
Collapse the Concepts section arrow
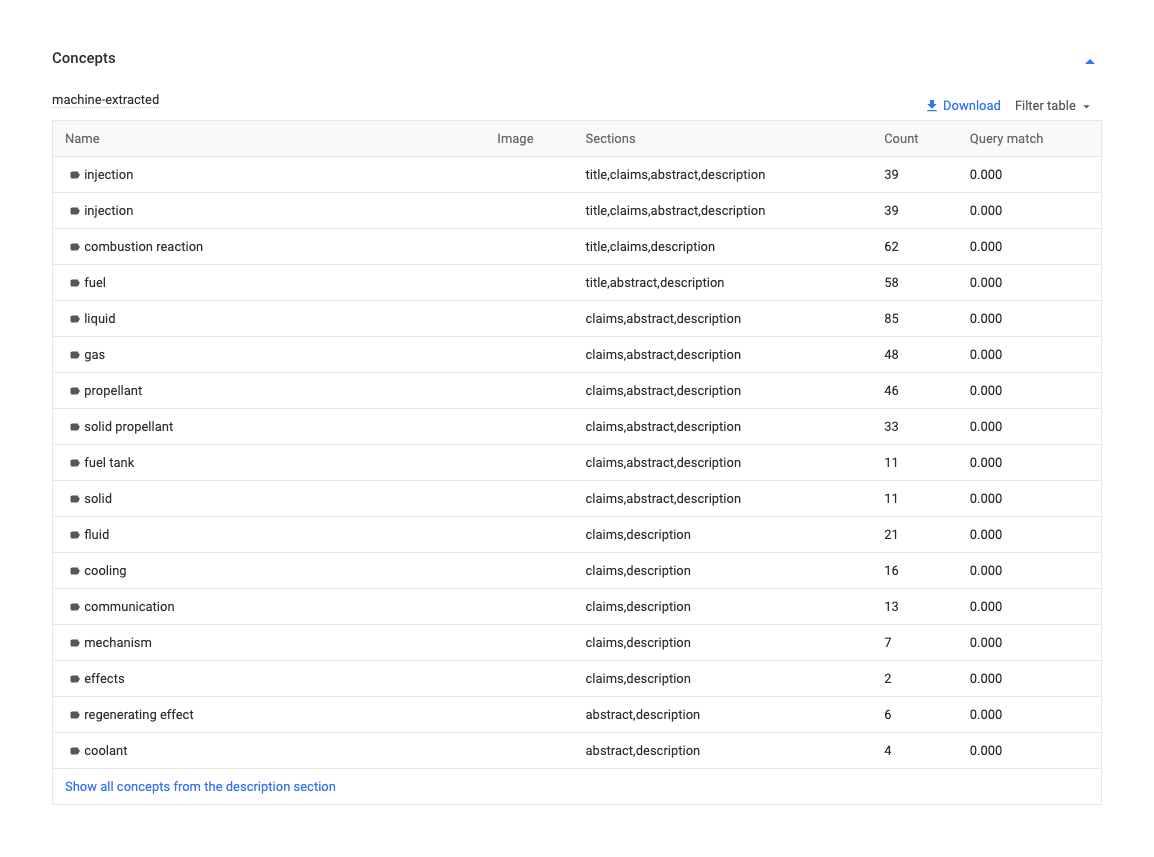pos(1089,62)
